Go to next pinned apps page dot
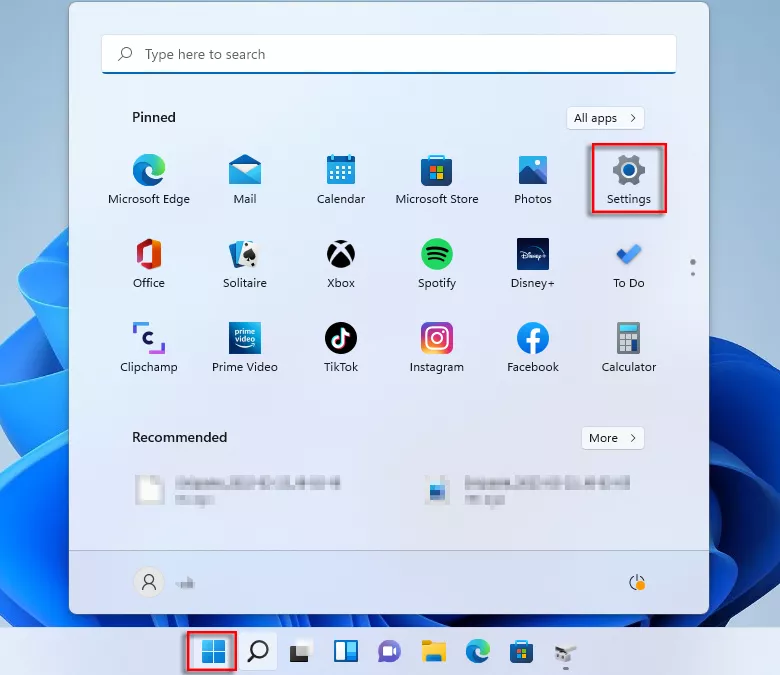 coord(693,274)
